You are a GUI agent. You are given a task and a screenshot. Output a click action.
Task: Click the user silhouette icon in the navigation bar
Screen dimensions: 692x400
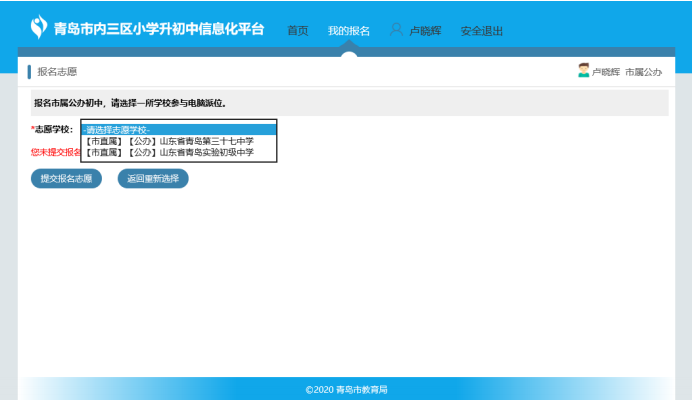pos(396,30)
